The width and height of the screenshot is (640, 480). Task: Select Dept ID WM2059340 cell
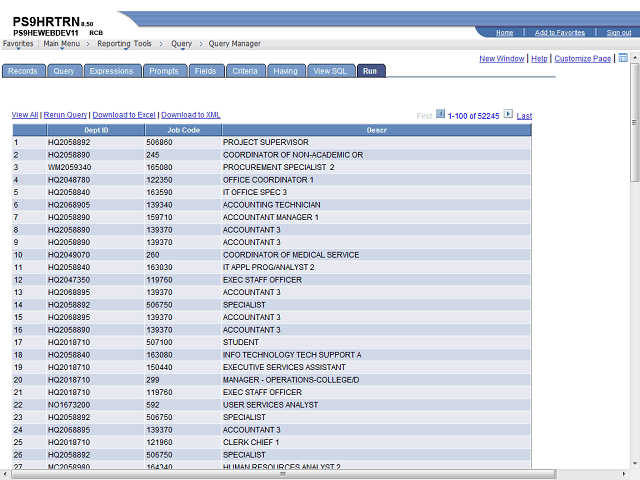point(96,167)
